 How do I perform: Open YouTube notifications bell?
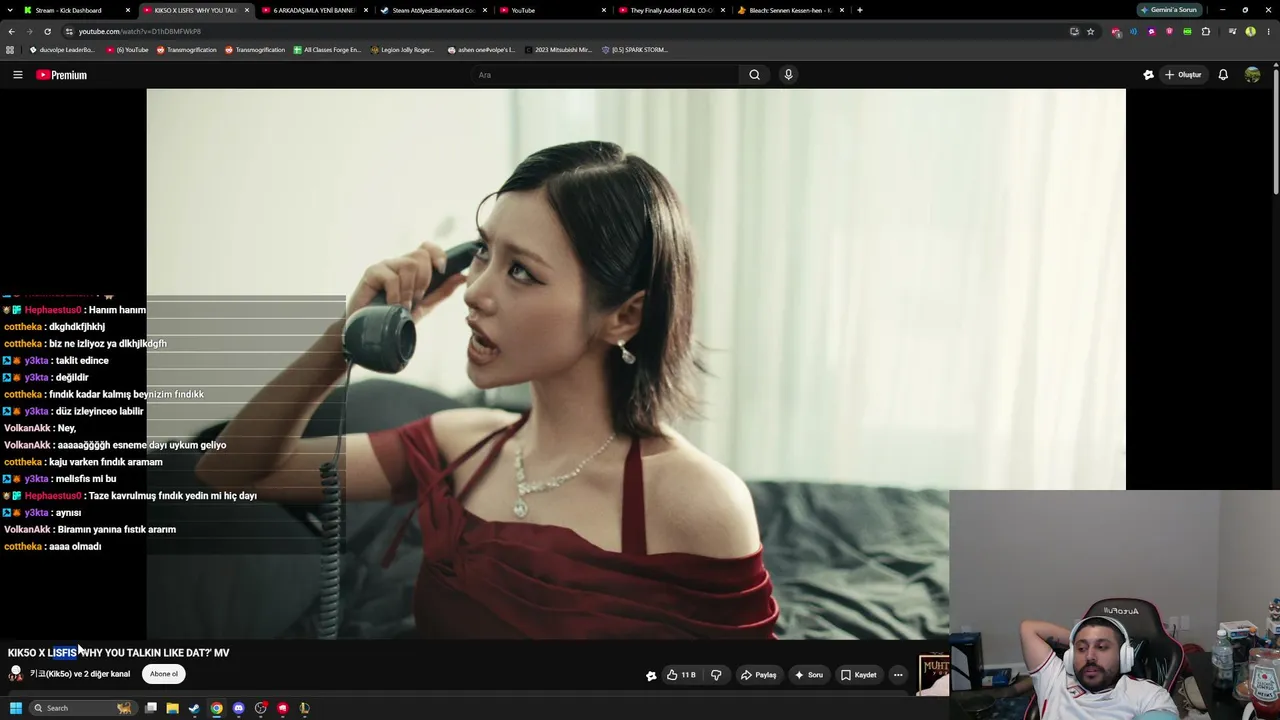[1223, 75]
